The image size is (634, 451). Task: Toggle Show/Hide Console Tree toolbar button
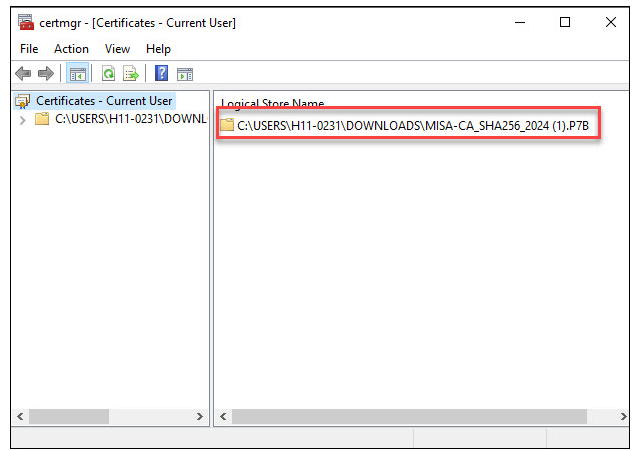78,73
